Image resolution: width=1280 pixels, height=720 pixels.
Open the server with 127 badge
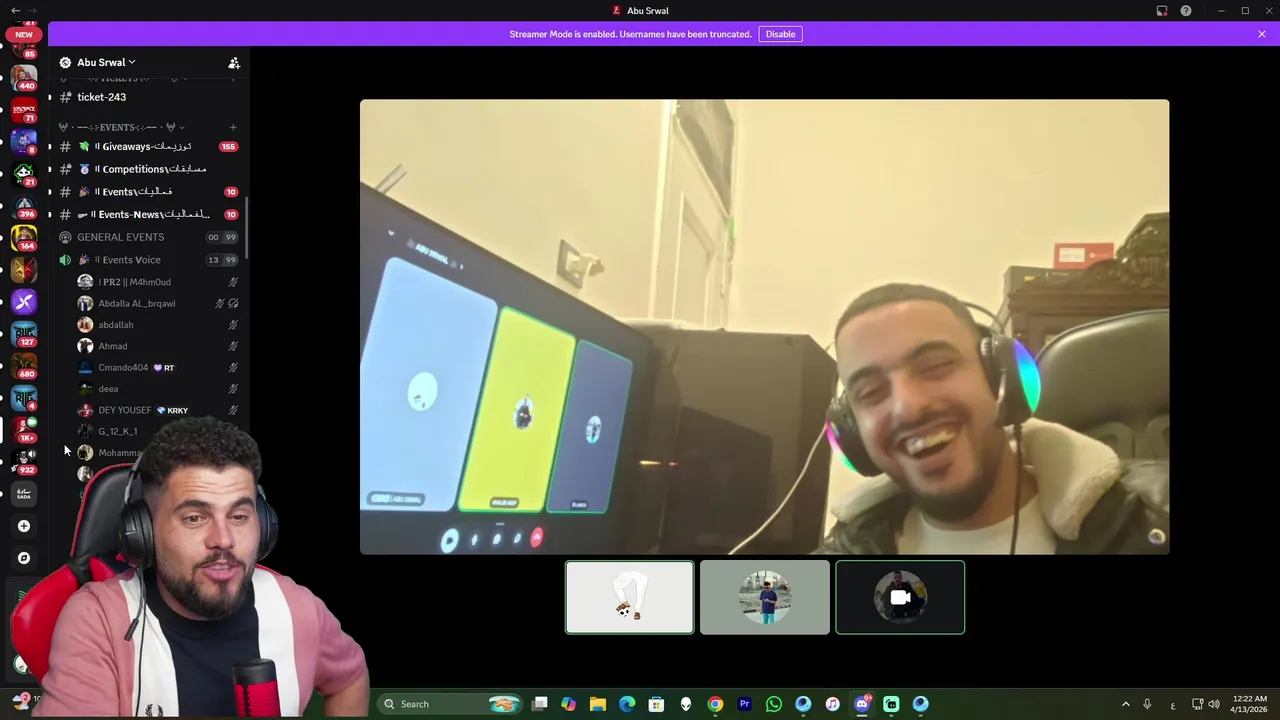click(x=24, y=333)
